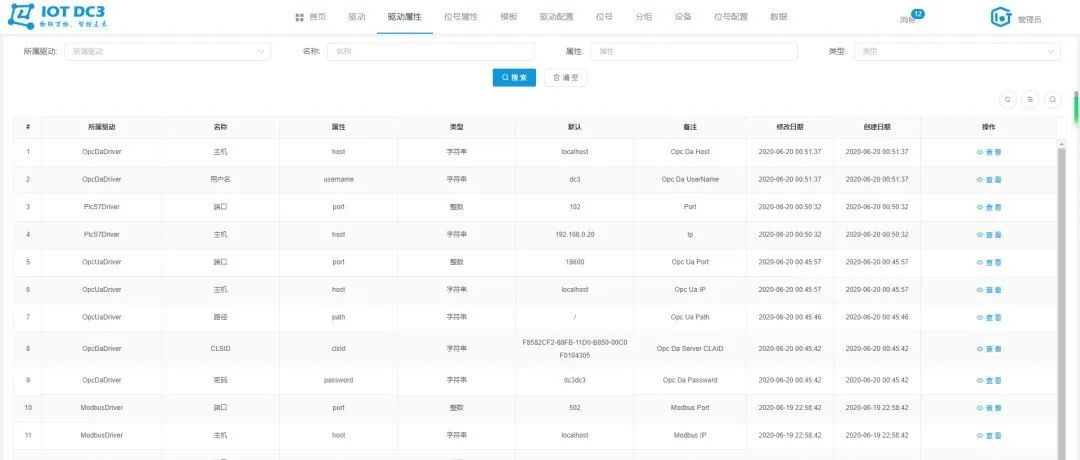1080x460 pixels.
Task: View the Opc Da Server CLAID row
Action: 989,349
